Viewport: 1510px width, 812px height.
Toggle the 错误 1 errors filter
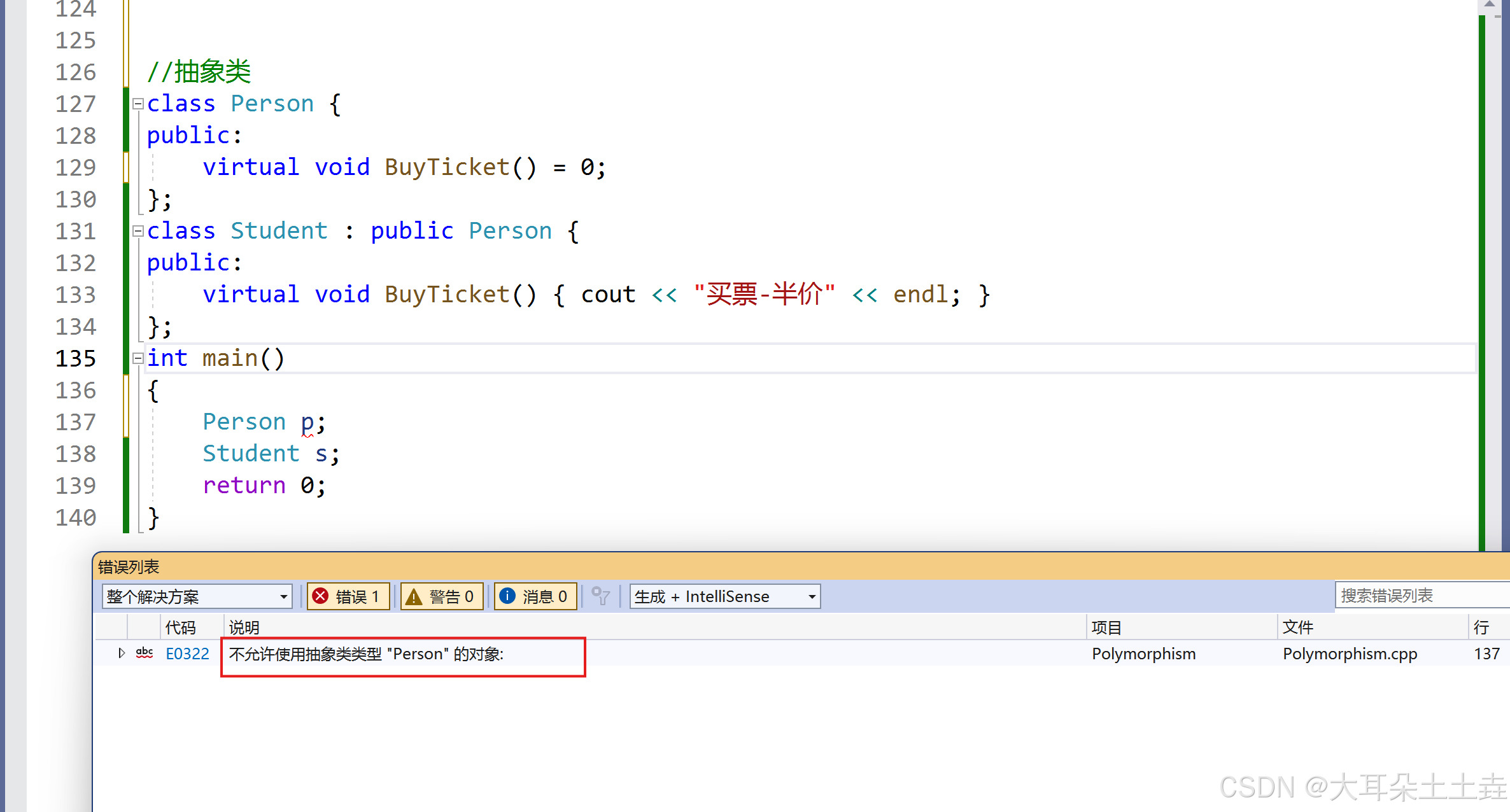348,596
